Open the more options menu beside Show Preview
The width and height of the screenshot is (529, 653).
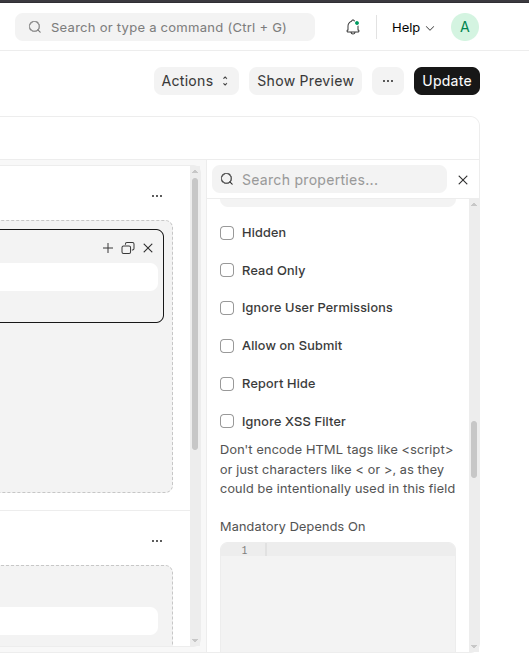coord(388,81)
